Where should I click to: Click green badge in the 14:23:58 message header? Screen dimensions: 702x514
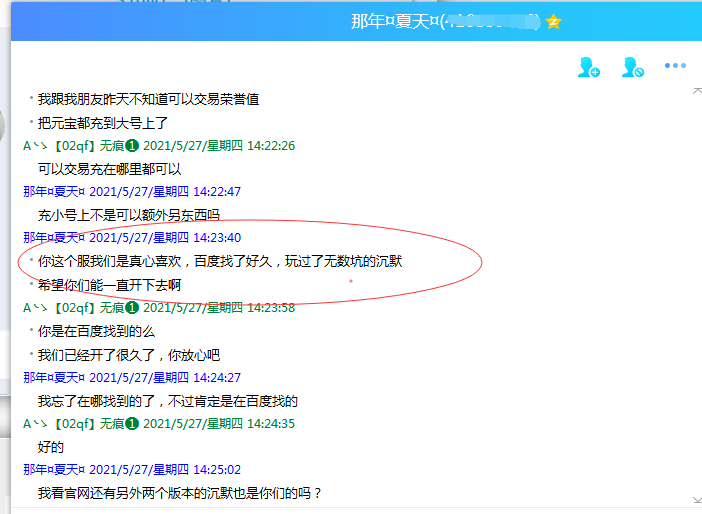[x=131, y=308]
